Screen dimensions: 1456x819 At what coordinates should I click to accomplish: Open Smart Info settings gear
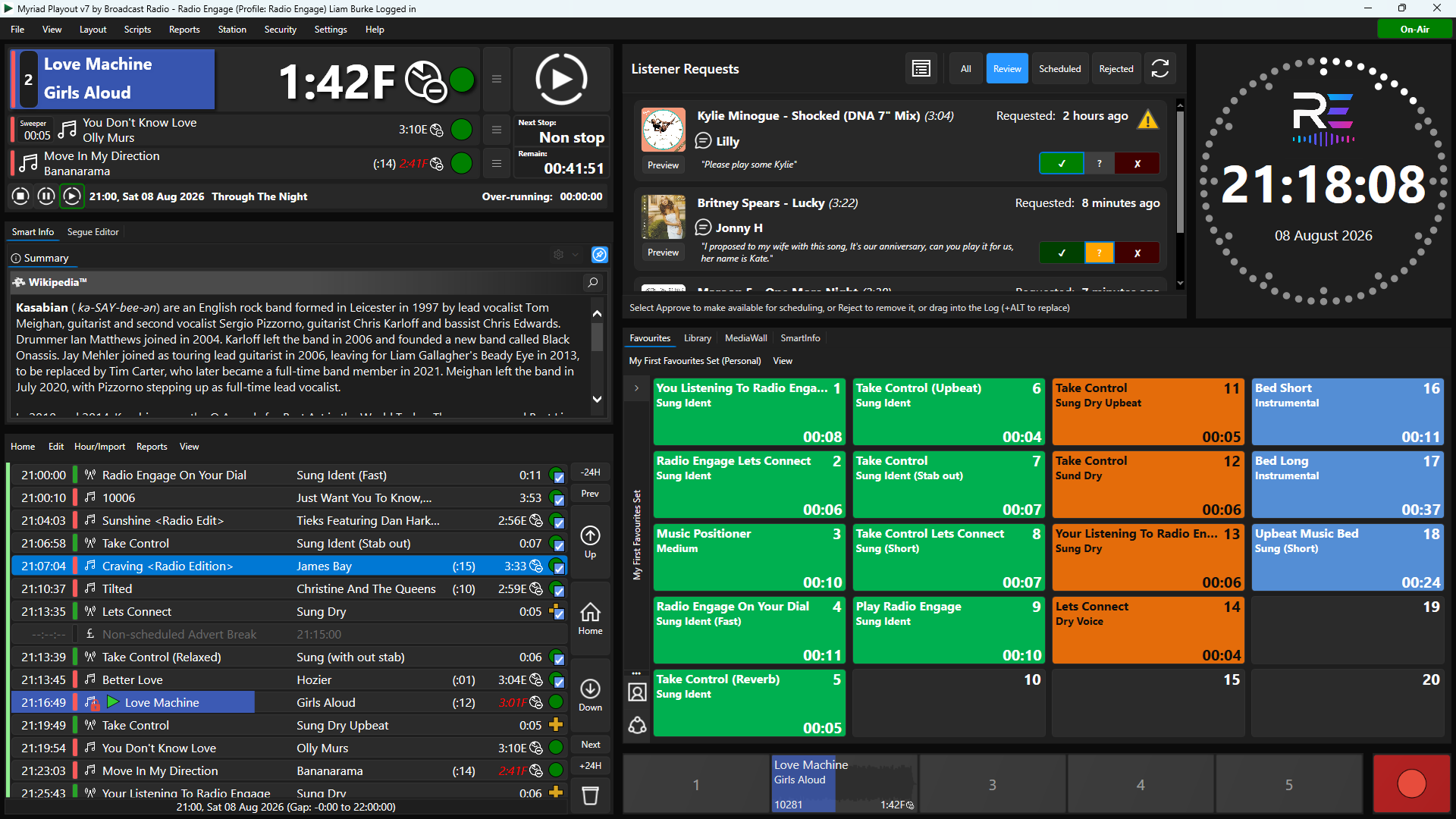pyautogui.click(x=559, y=255)
